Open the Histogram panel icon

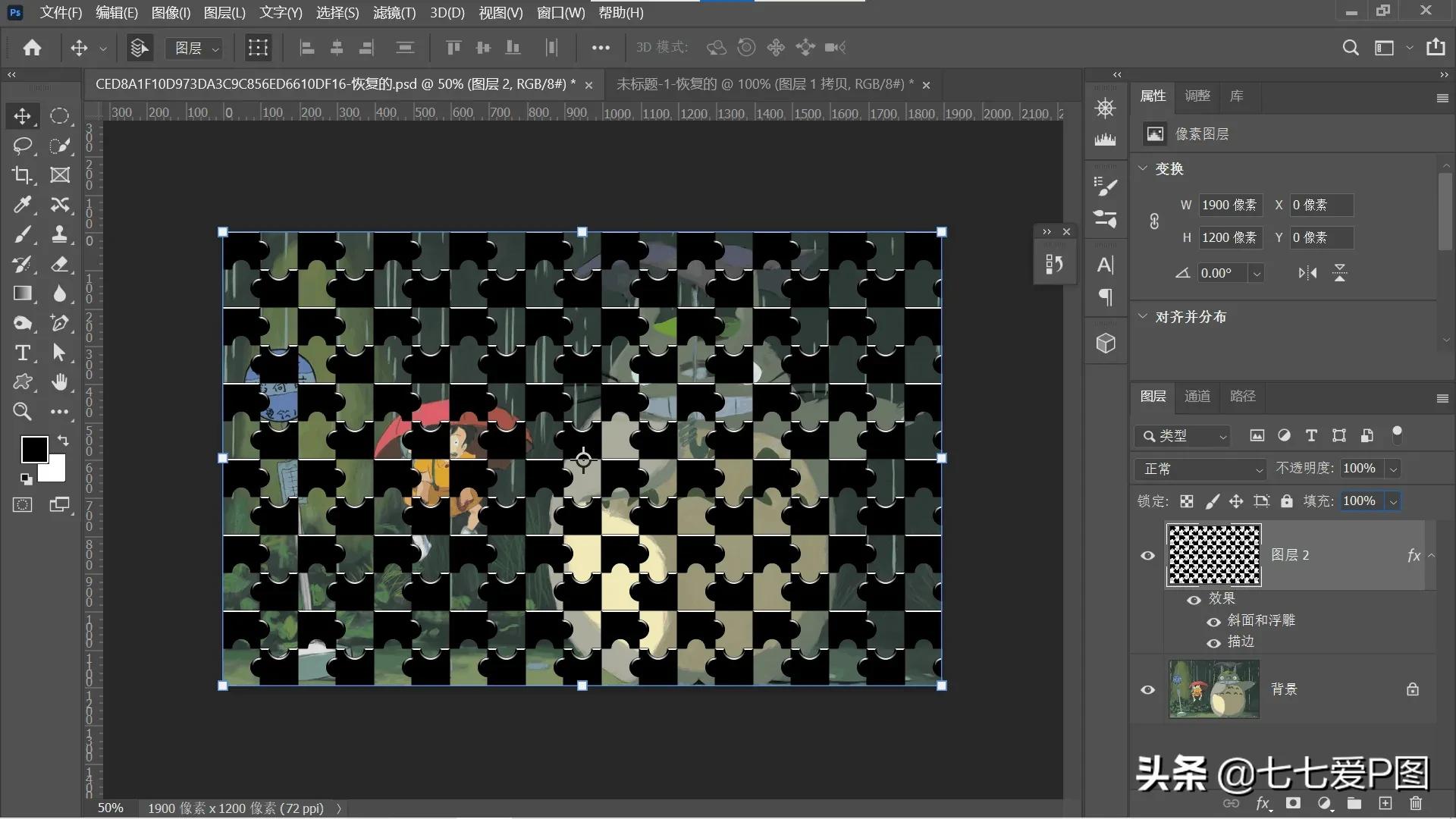pos(1106,140)
